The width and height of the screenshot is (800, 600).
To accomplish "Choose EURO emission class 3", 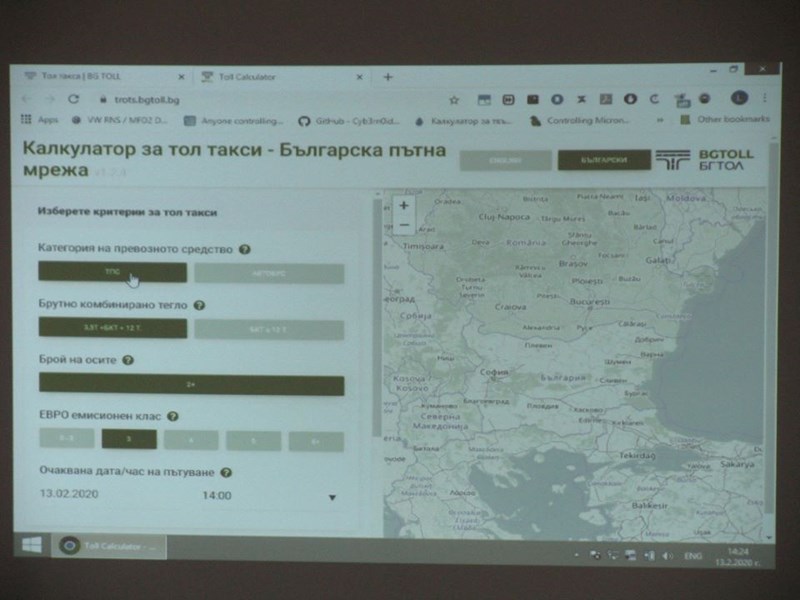I will pyautogui.click(x=128, y=439).
